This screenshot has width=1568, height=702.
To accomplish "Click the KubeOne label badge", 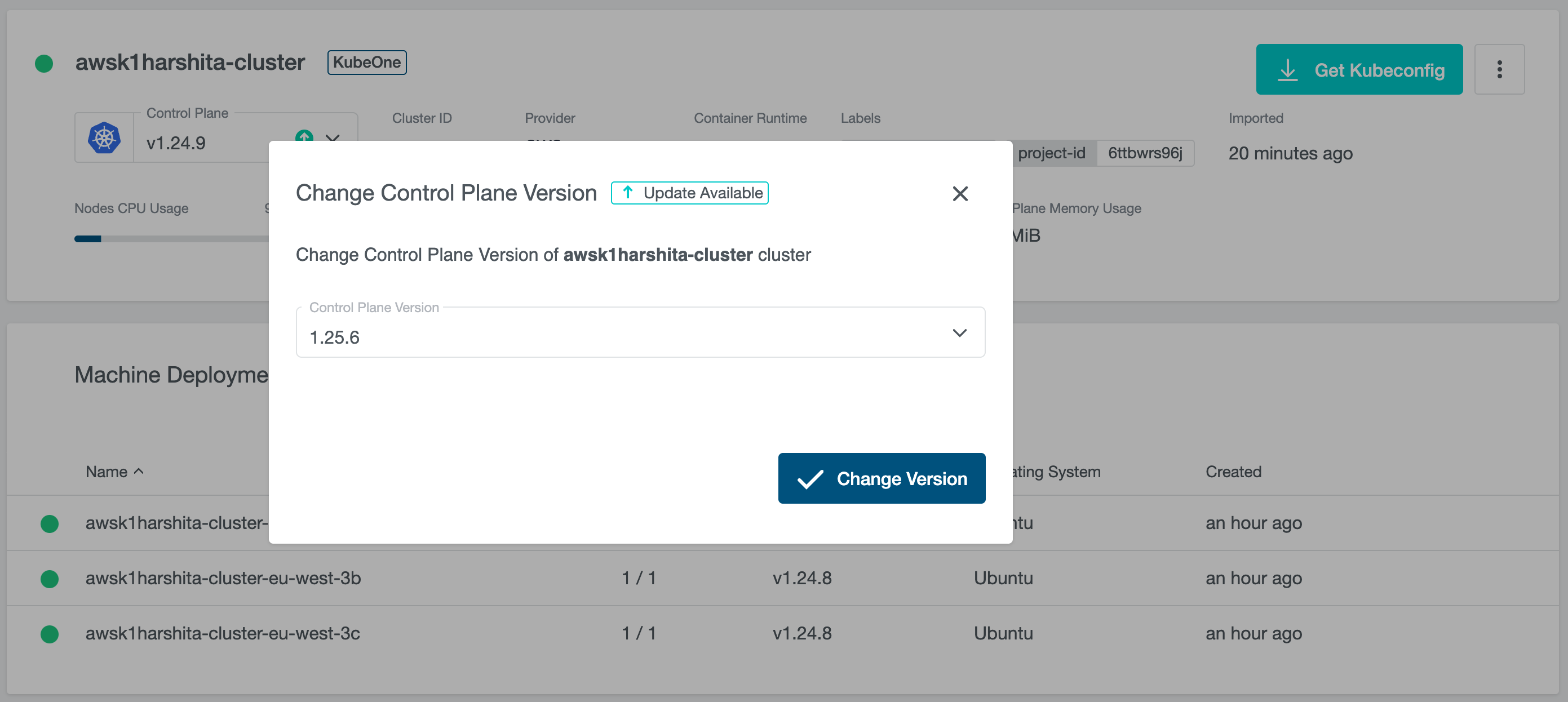I will (x=366, y=62).
